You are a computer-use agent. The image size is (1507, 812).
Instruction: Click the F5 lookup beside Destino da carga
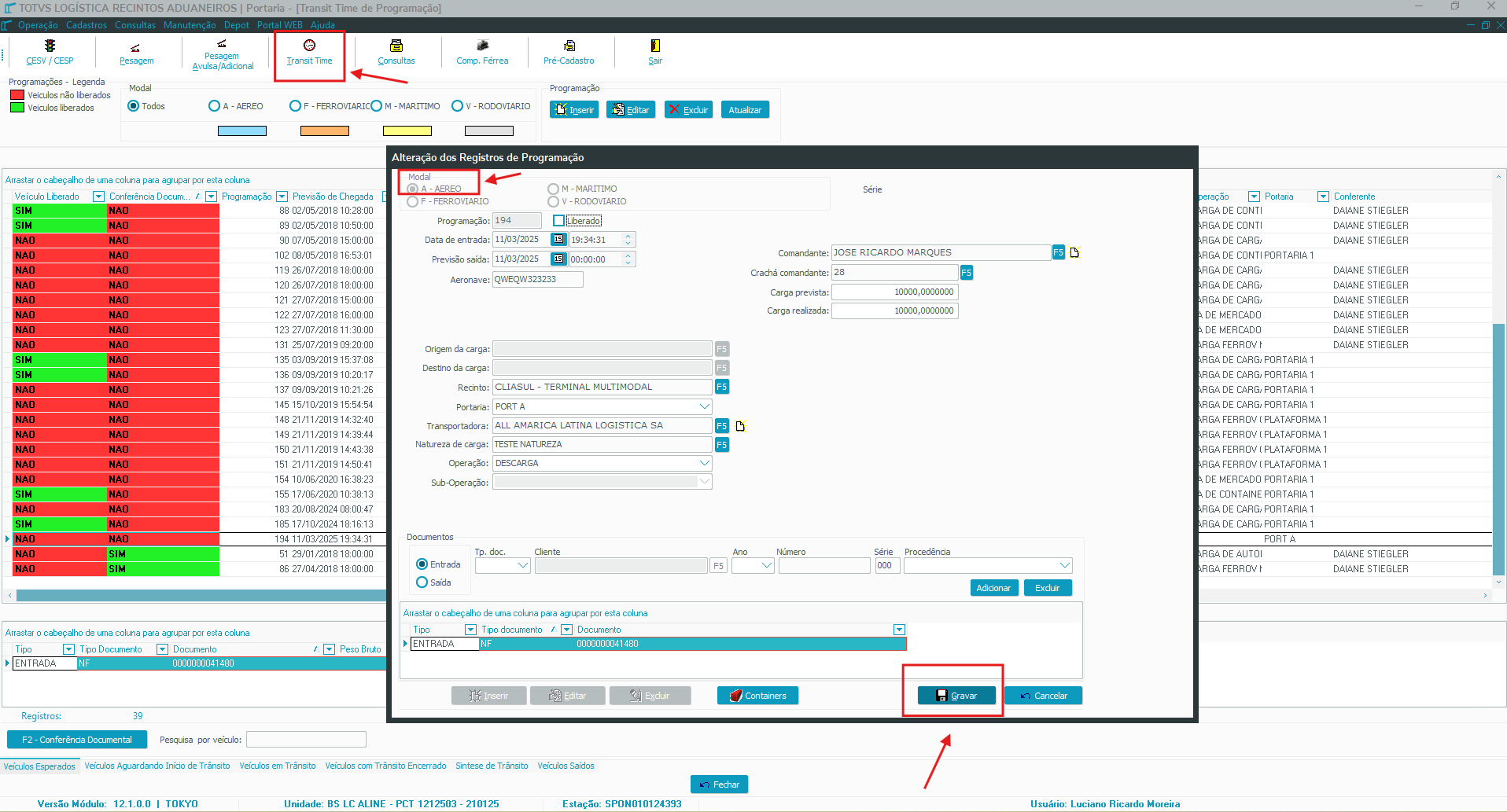pyautogui.click(x=721, y=368)
